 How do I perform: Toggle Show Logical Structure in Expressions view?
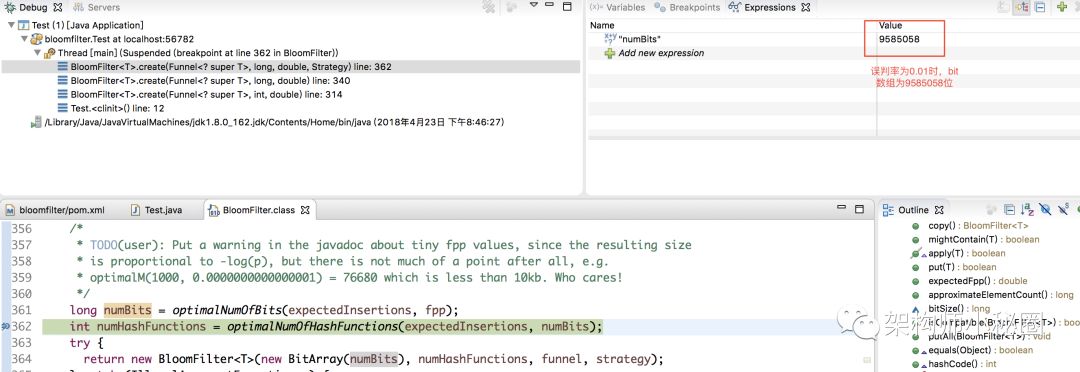[1022, 8]
